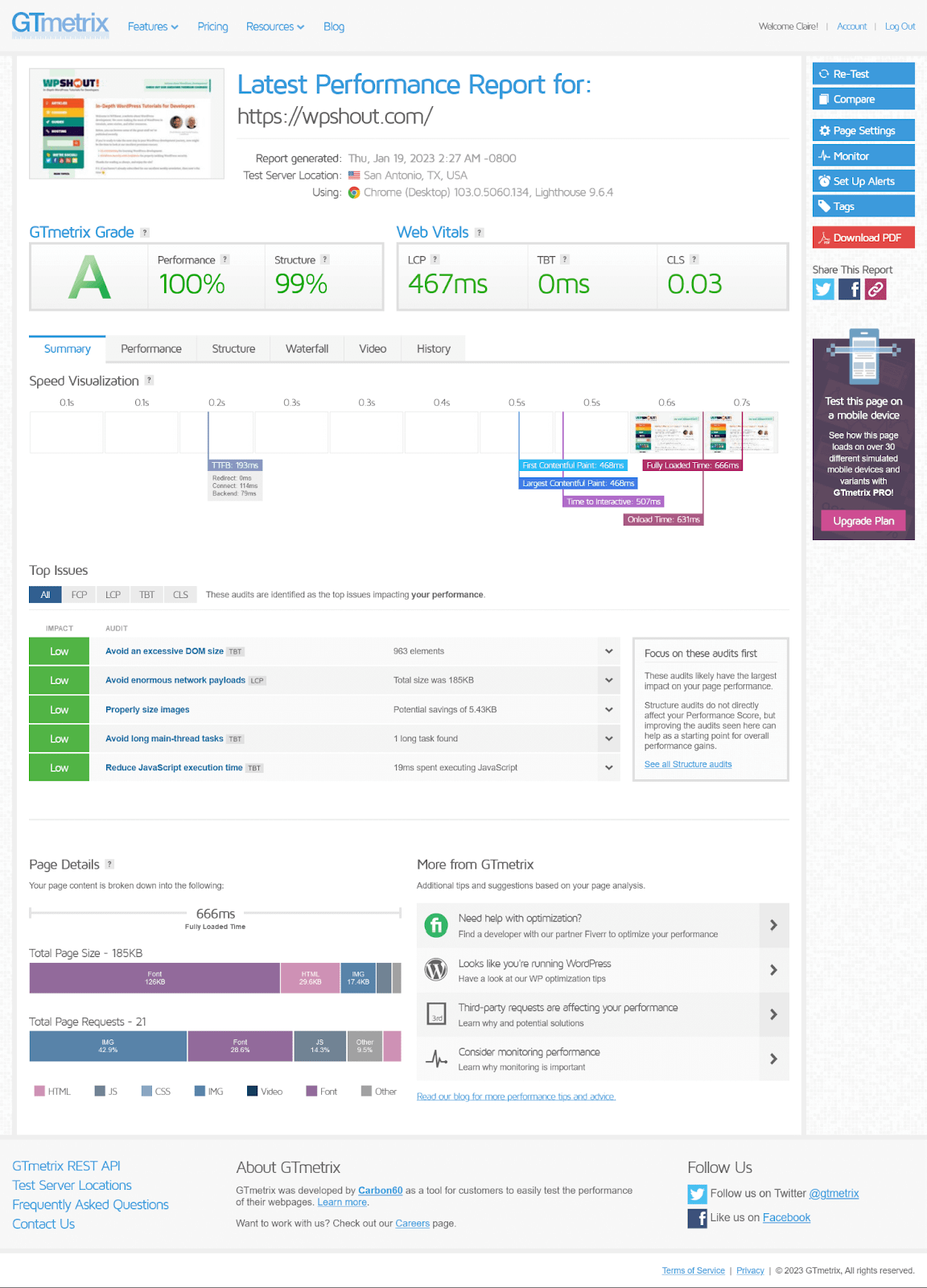
Task: Go to Pricing in top navigation
Action: [x=212, y=27]
